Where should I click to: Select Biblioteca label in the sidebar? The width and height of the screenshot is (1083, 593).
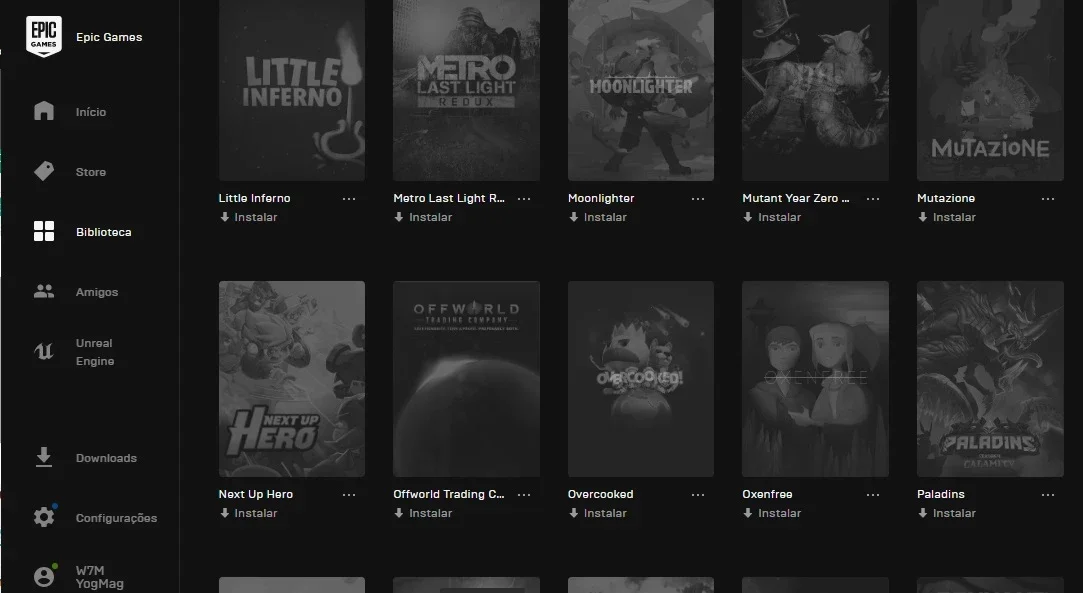pyautogui.click(x=104, y=232)
